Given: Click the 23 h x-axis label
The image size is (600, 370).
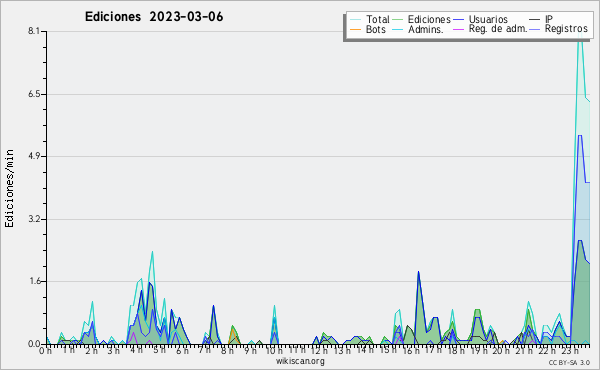Looking at the screenshot, I should point(570,350).
